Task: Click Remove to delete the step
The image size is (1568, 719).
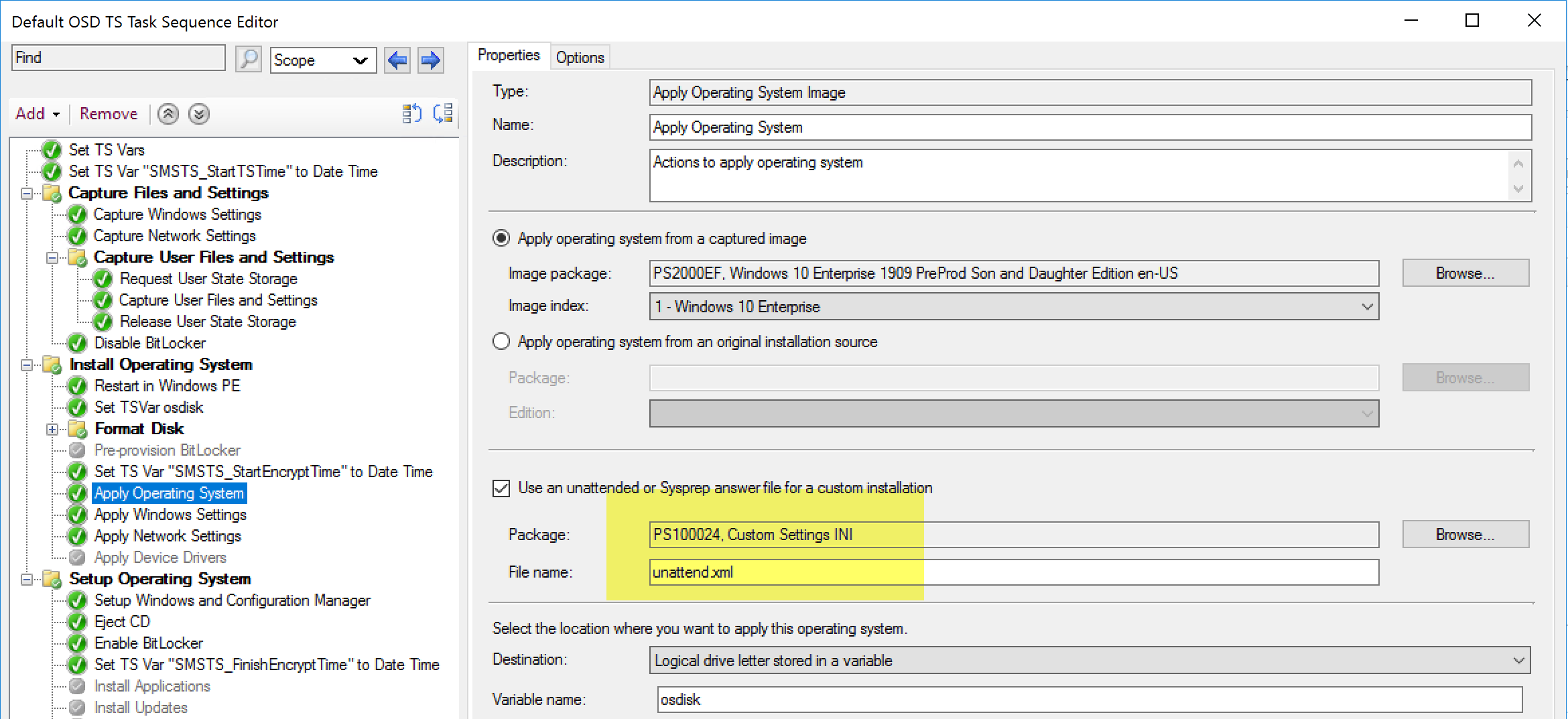Action: (109, 114)
